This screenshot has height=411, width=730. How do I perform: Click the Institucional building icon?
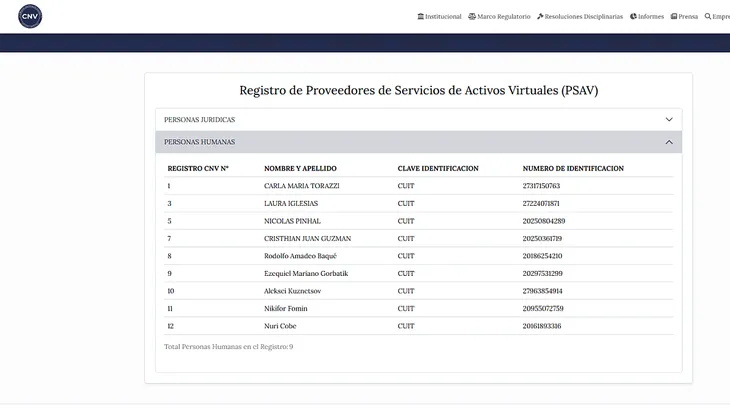click(x=420, y=16)
